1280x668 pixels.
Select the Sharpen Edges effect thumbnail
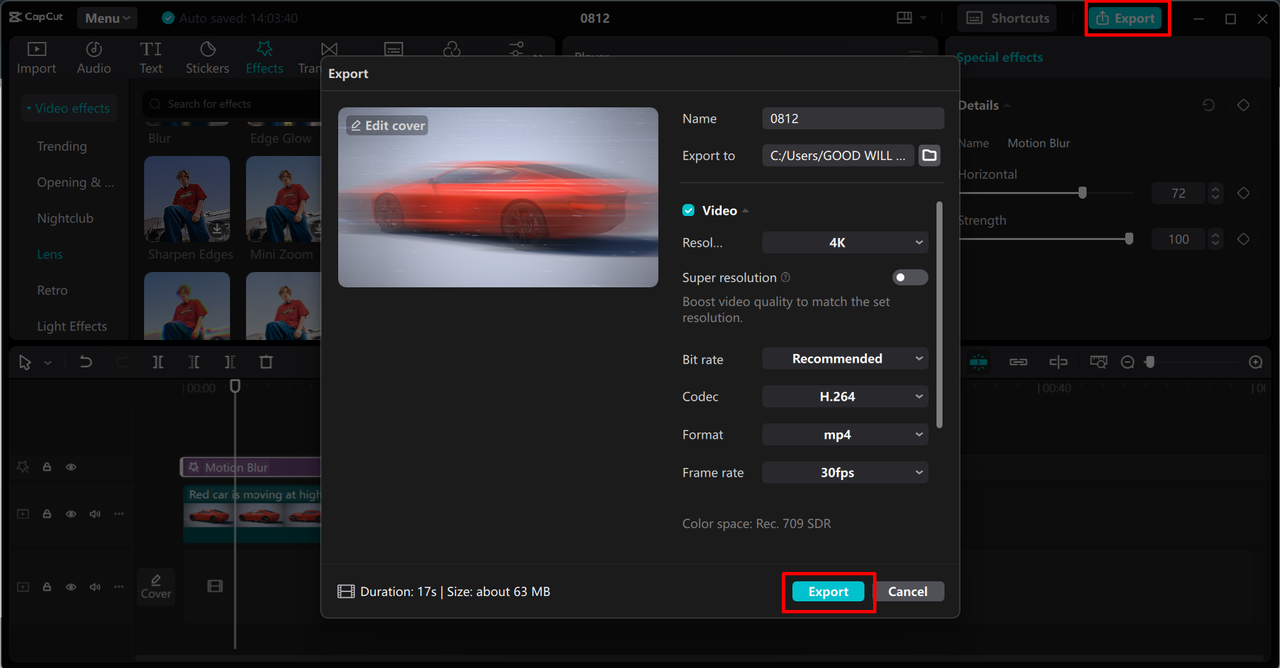click(187, 199)
